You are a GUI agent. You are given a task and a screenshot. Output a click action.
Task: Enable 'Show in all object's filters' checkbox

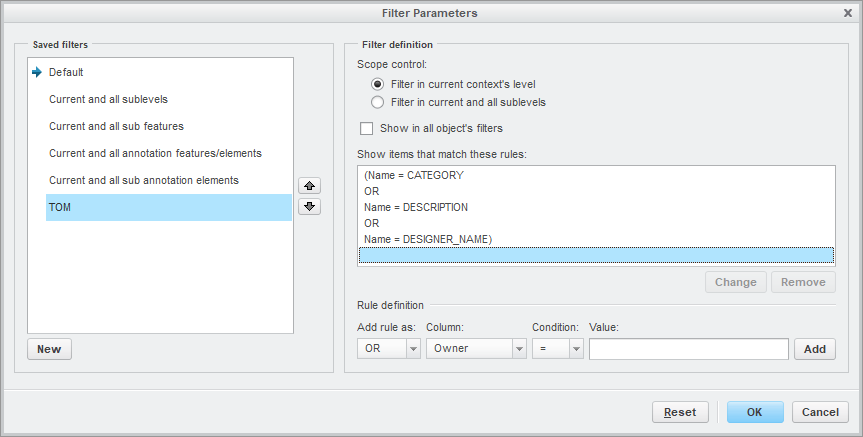367,129
